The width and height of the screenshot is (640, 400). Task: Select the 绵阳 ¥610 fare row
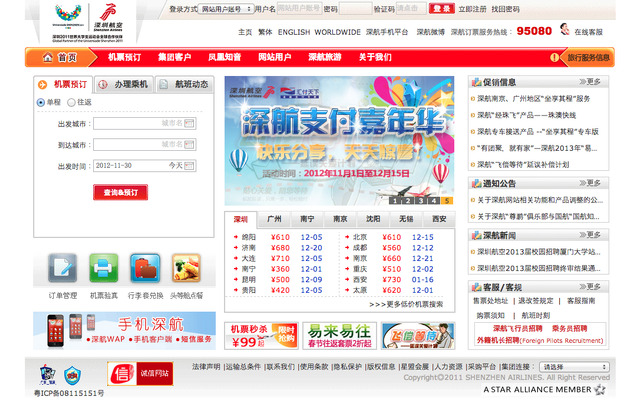pyautogui.click(x=278, y=237)
